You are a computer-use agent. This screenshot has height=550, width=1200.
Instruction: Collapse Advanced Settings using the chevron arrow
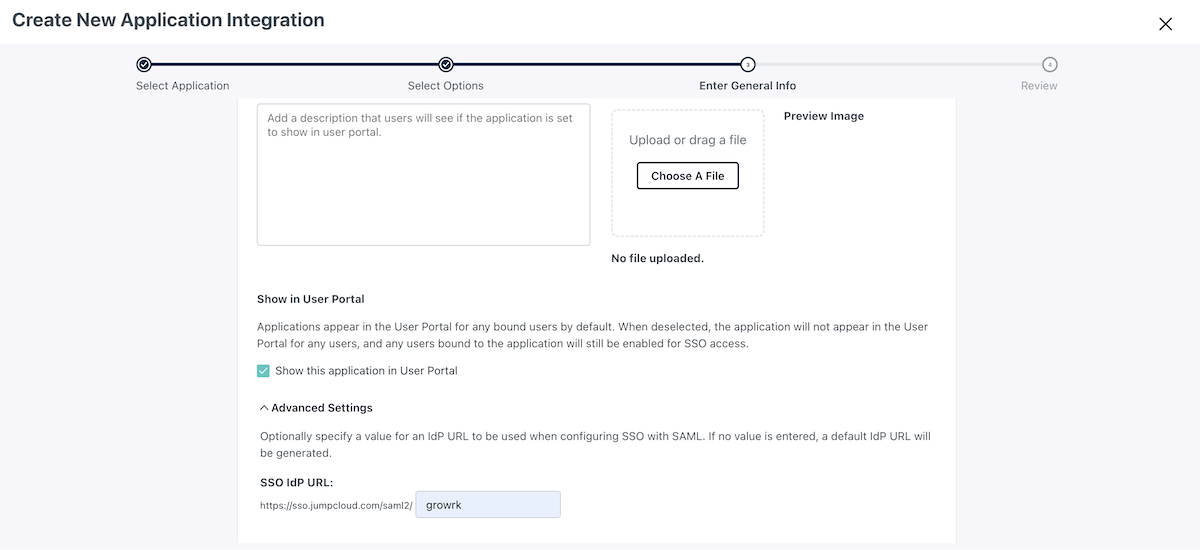point(264,408)
